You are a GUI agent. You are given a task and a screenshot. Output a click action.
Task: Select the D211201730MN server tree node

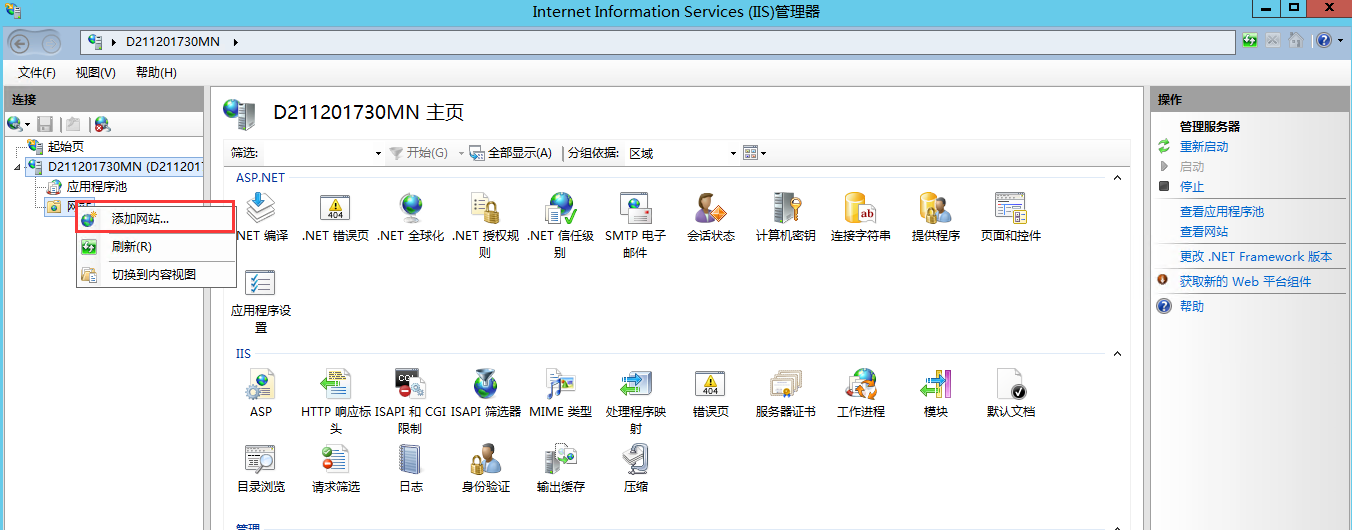(x=113, y=166)
